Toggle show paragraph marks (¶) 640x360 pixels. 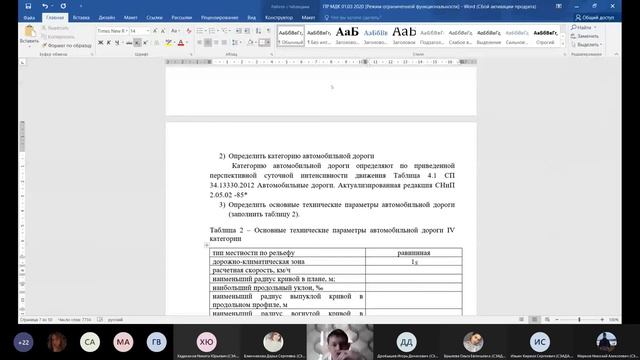point(268,31)
